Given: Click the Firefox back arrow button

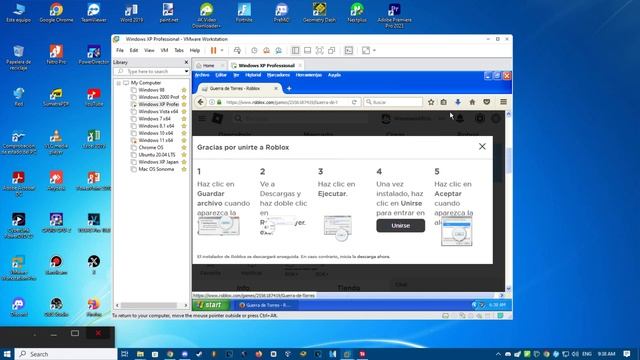Looking at the screenshot, I should click(200, 102).
